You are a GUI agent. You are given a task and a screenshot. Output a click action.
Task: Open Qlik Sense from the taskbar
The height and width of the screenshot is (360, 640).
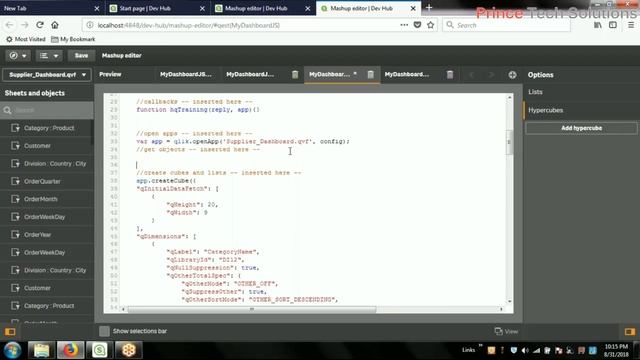(x=99, y=350)
